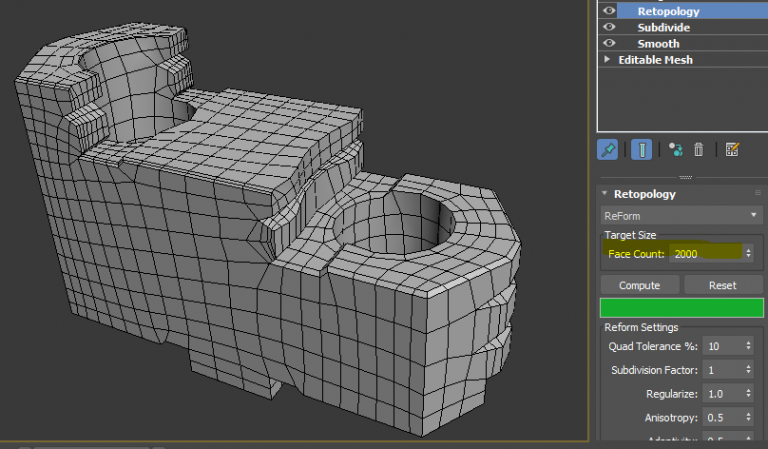Screen dimensions: 768x449
Task: Click the Regularize value field
Action: coord(723,394)
